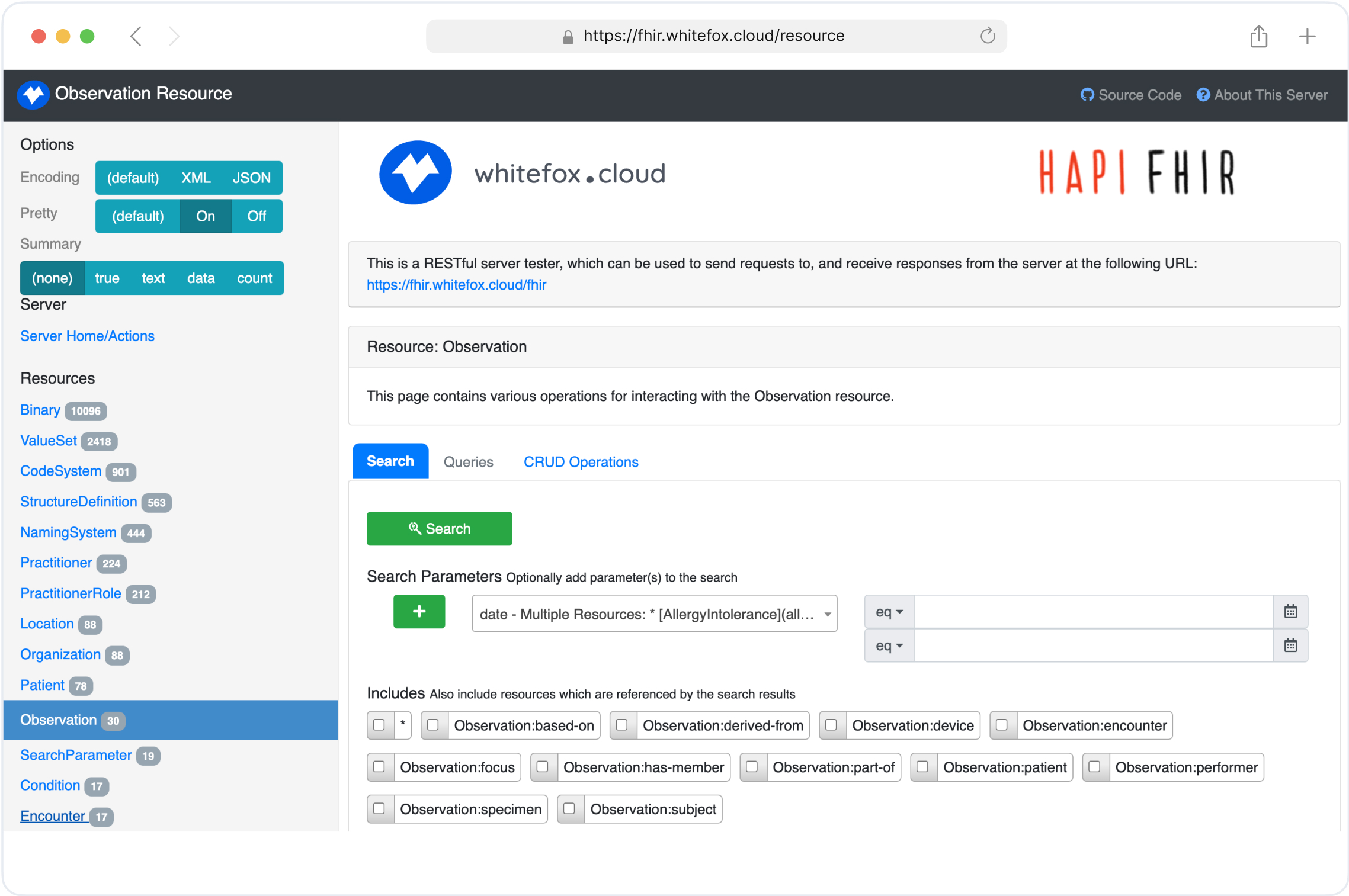The height and width of the screenshot is (896, 1349).
Task: Set Summary to (none)
Action: 52,278
